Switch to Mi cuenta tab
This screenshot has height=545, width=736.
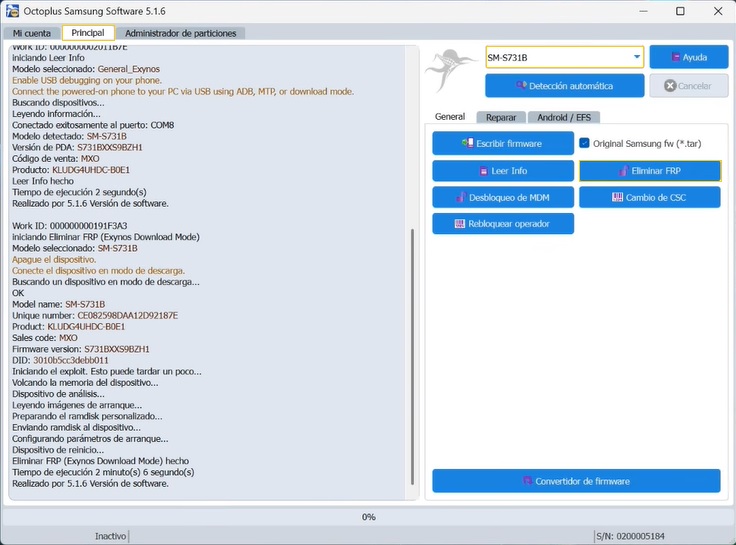31,33
